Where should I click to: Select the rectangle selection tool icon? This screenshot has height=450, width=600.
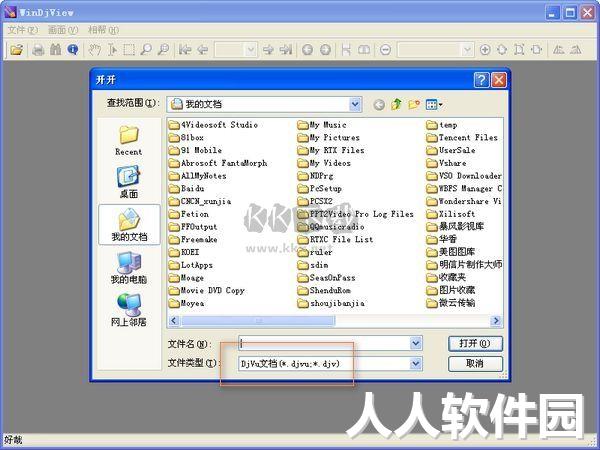[129, 50]
